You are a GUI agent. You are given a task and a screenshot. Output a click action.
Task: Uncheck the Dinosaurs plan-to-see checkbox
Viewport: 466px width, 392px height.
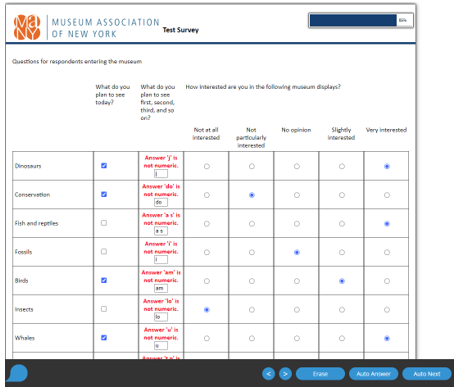[104, 166]
